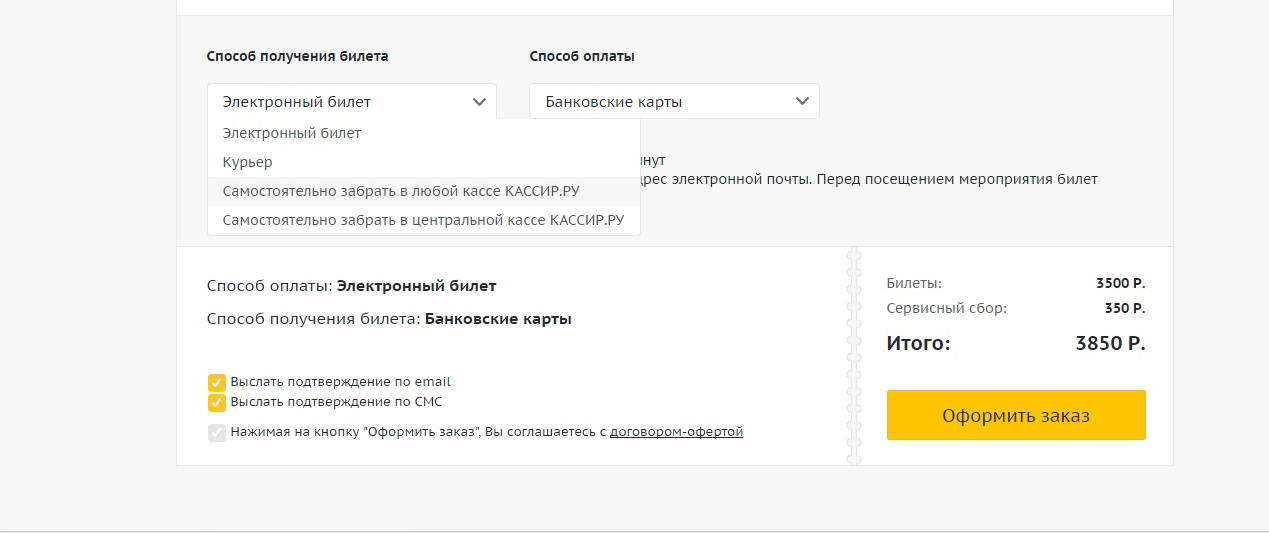1269x533 pixels.
Task: Toggle the Выслать подтверждение по email checkbox
Action: 216,382
